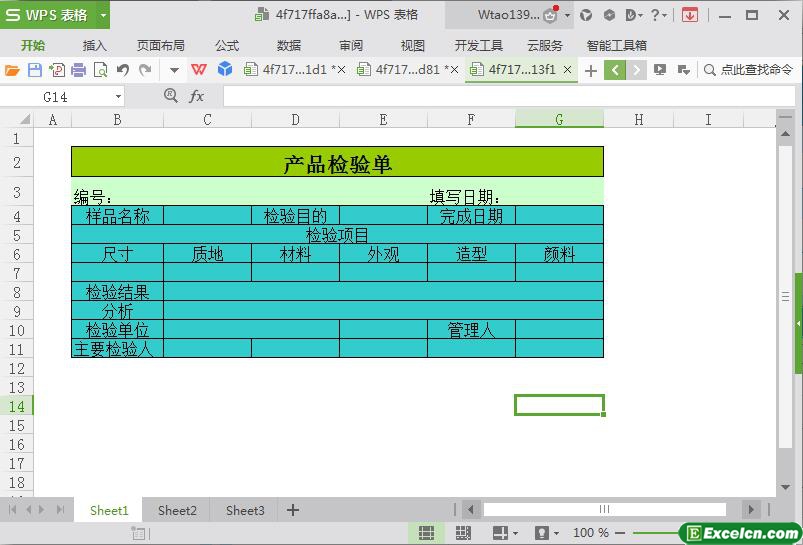Switch to normal view in status bar
This screenshot has height=545, width=803.
pos(426,533)
